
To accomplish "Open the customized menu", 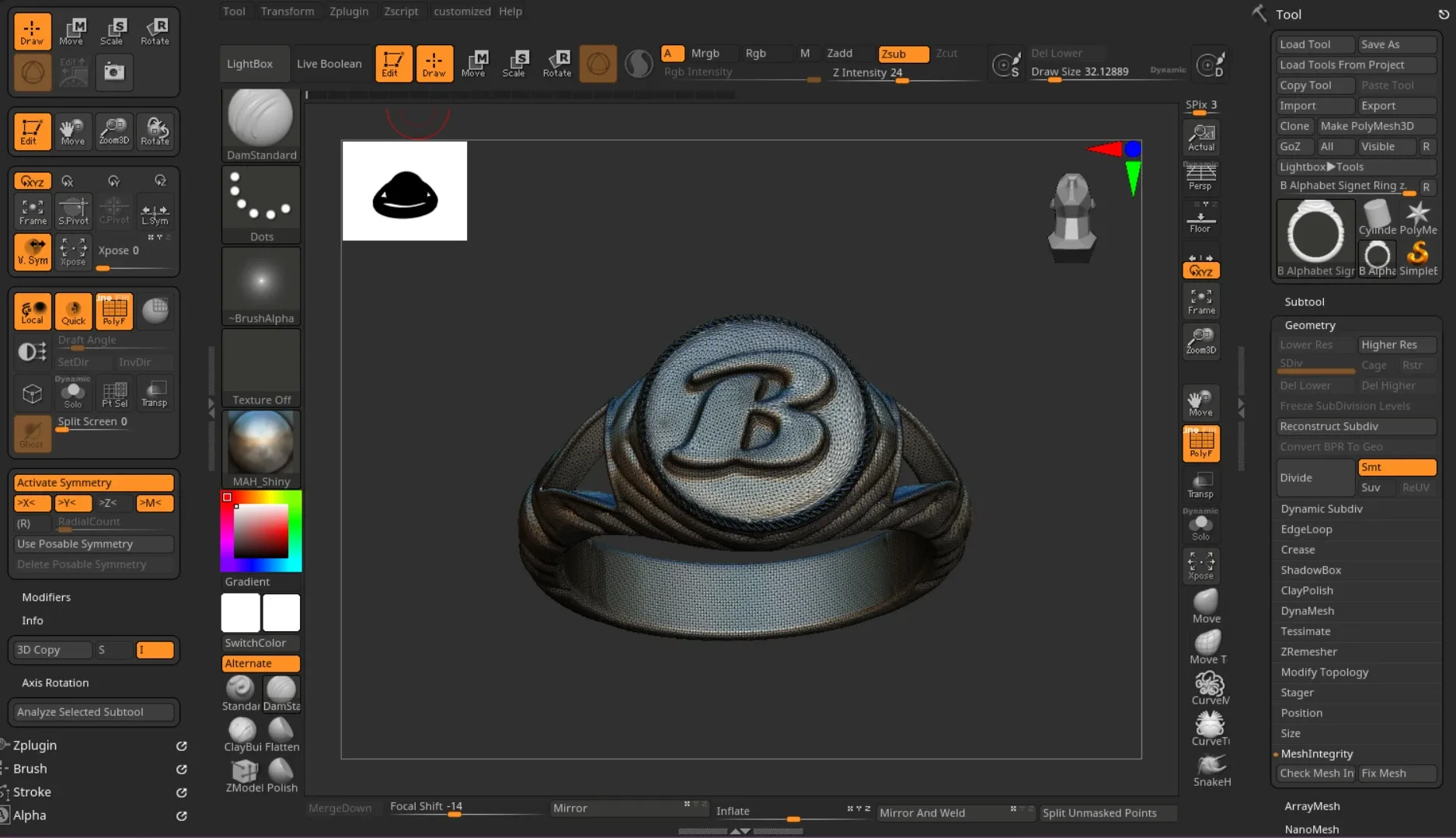I will 462,11.
